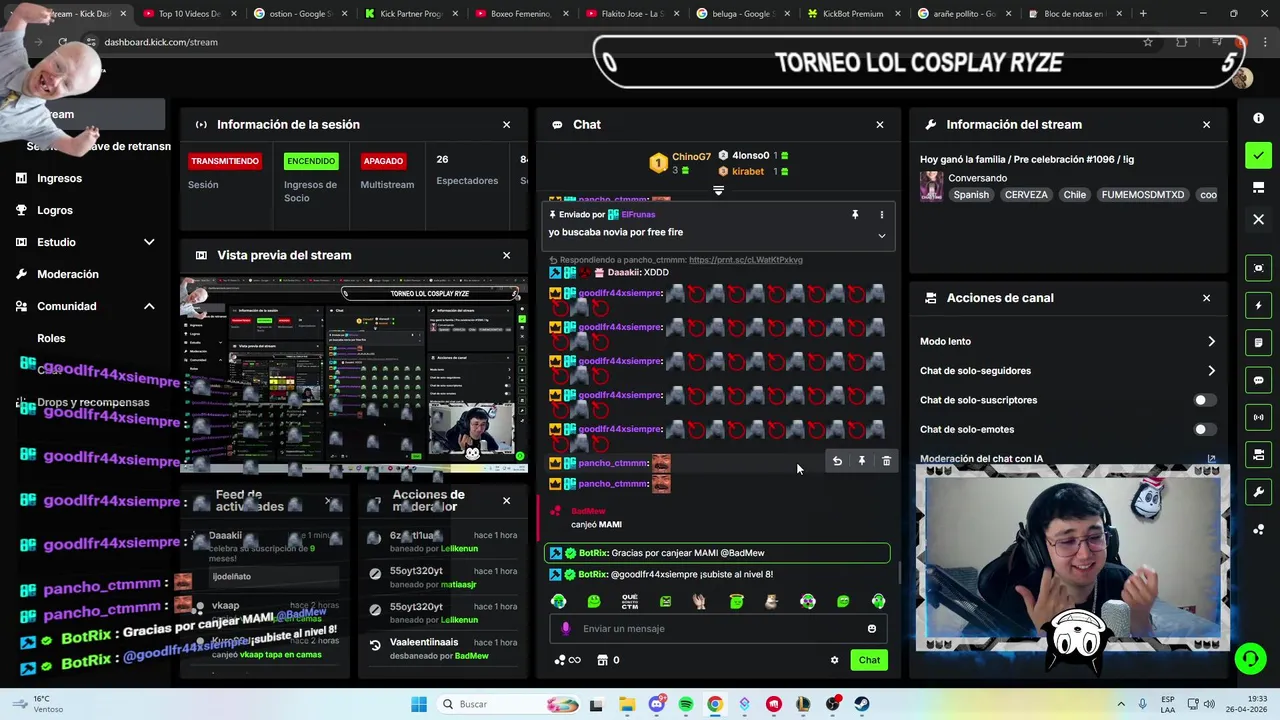Click Moderación del chat con IA

point(981,459)
